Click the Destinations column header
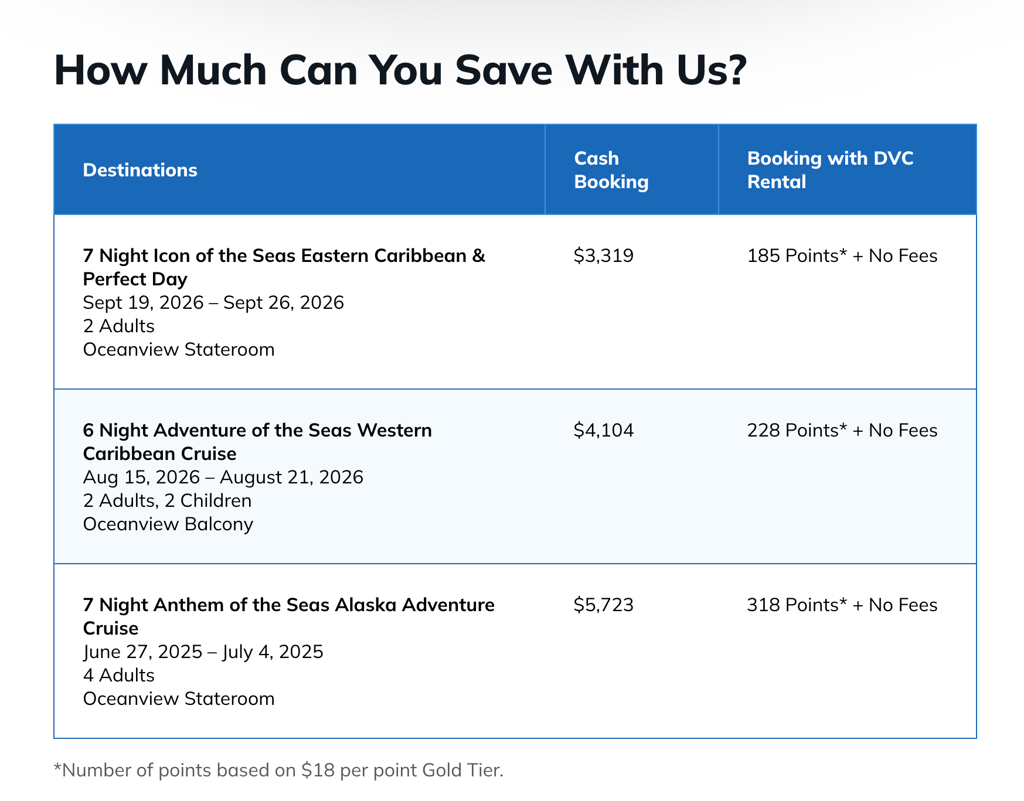The image size is (1024, 801). [x=140, y=170]
